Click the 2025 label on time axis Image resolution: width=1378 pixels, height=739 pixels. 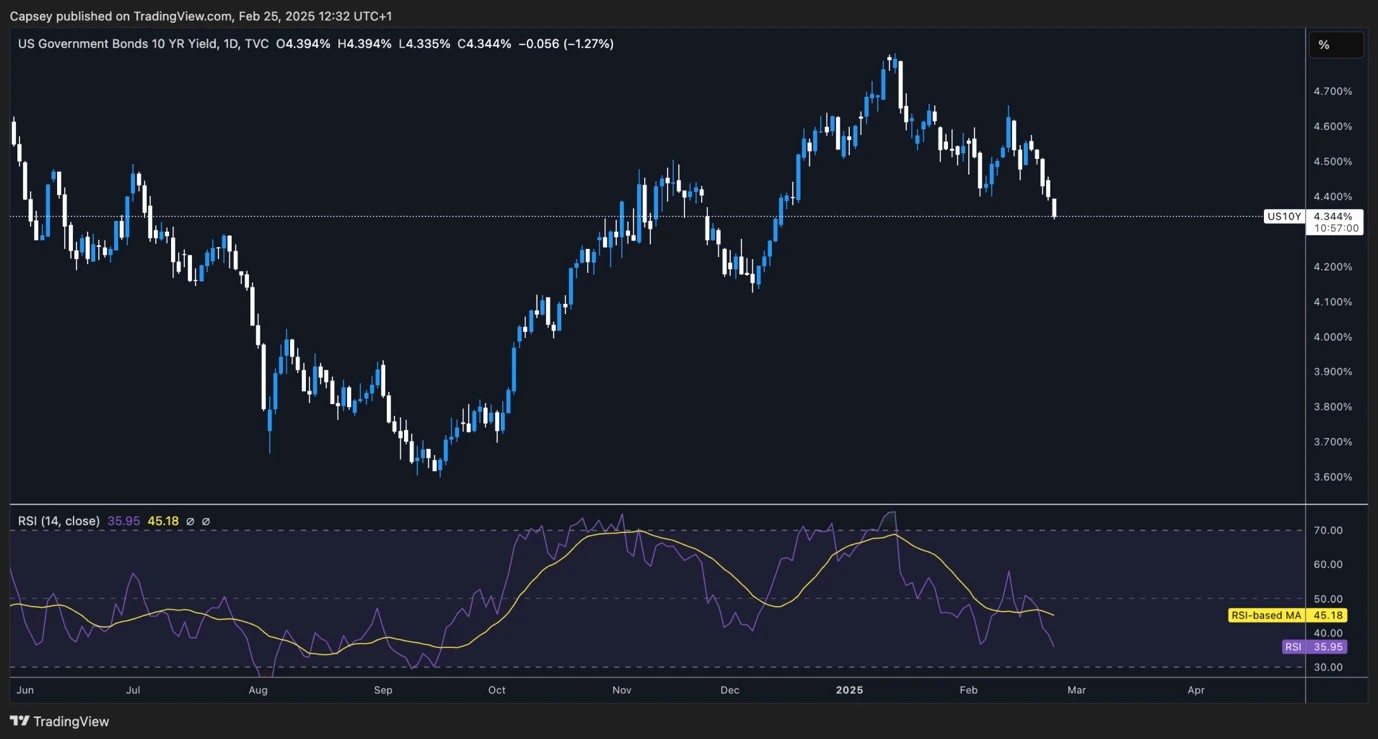(849, 690)
